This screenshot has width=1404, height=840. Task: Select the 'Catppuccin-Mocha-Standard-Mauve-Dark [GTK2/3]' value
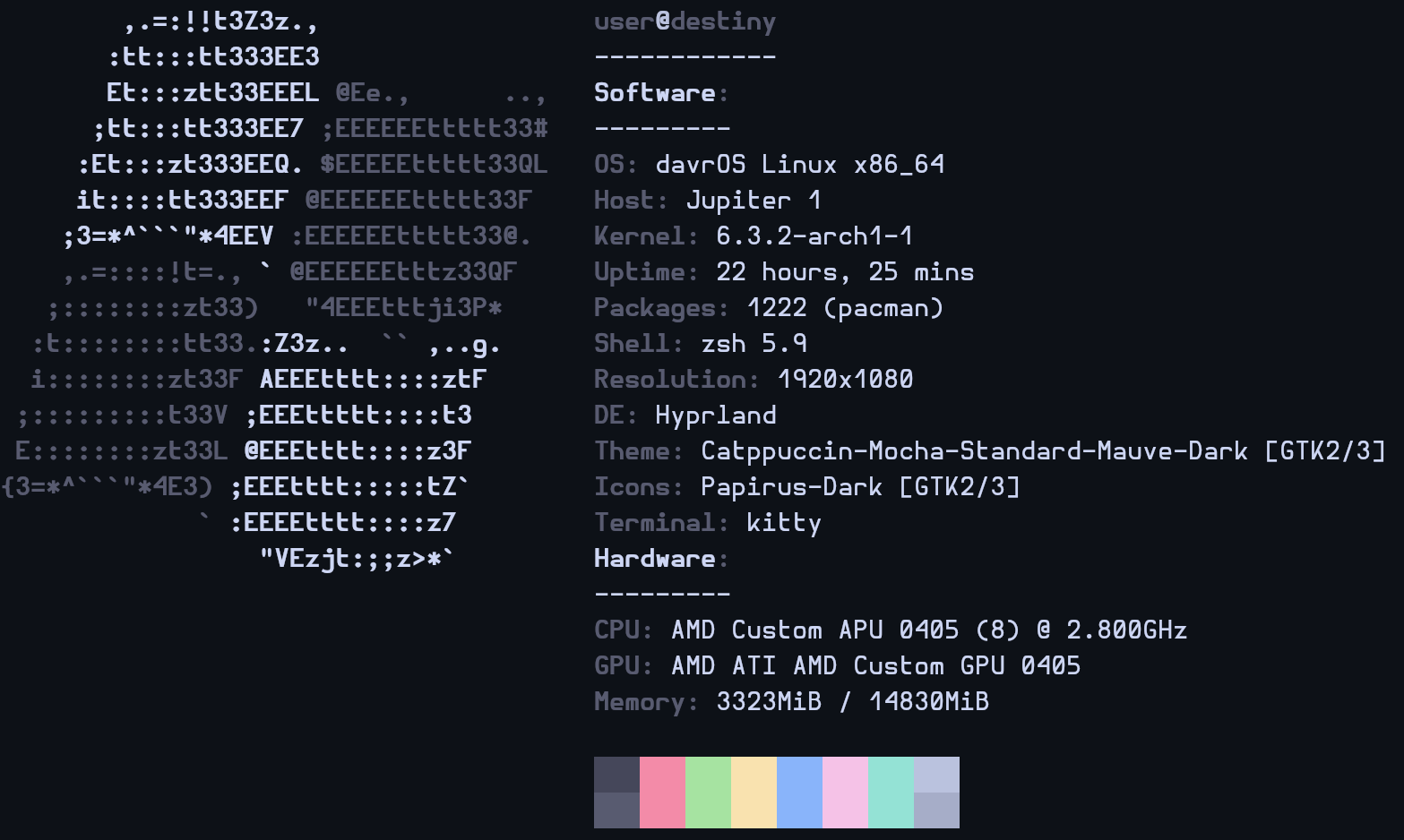pos(1043,451)
